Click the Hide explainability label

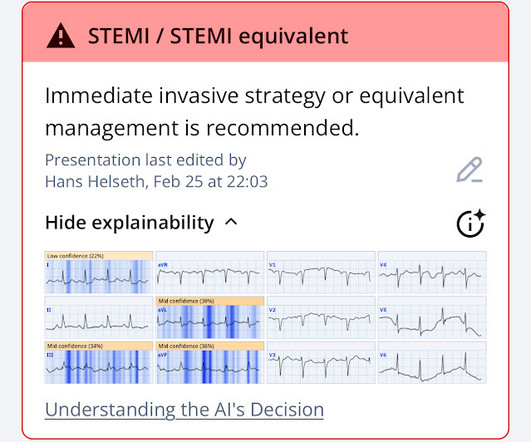tap(129, 223)
